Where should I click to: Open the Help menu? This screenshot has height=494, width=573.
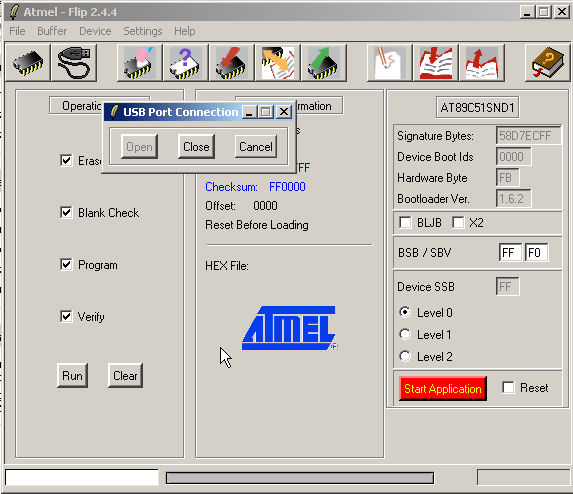point(185,31)
